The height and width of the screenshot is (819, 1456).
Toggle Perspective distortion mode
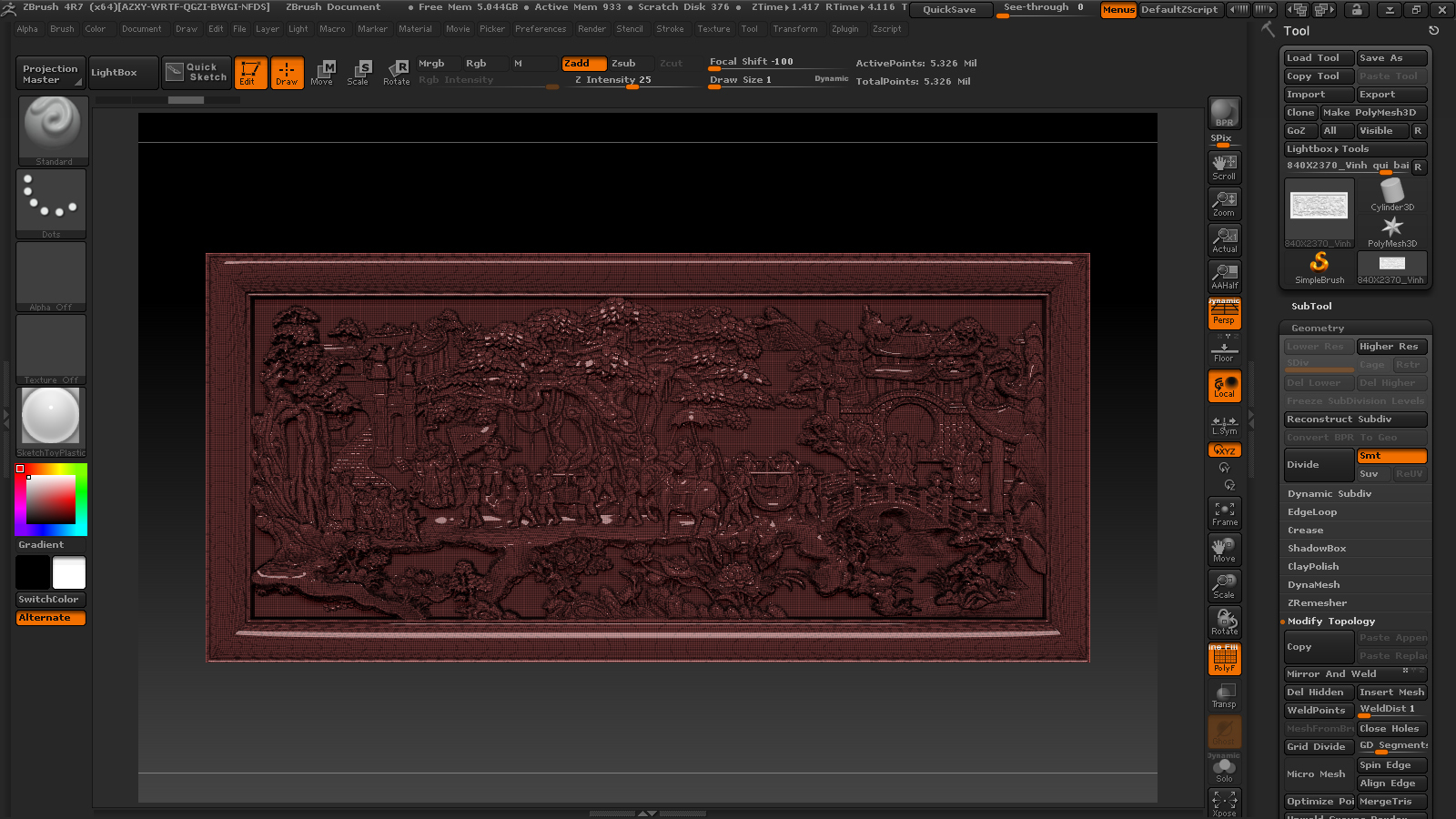pos(1224,314)
